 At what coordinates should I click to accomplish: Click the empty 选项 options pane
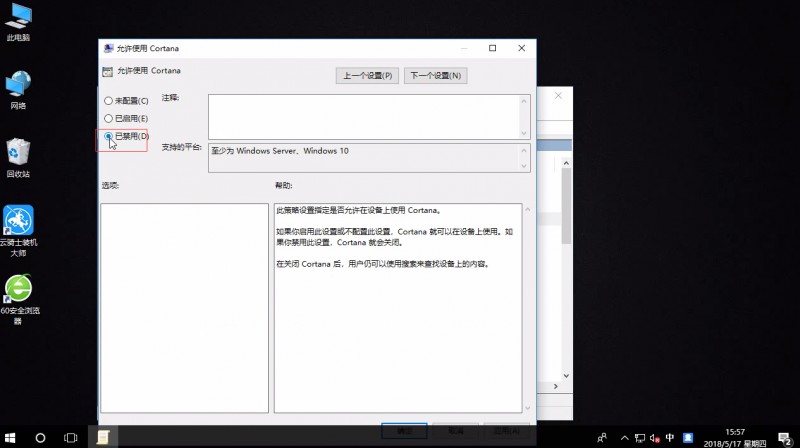coord(184,308)
